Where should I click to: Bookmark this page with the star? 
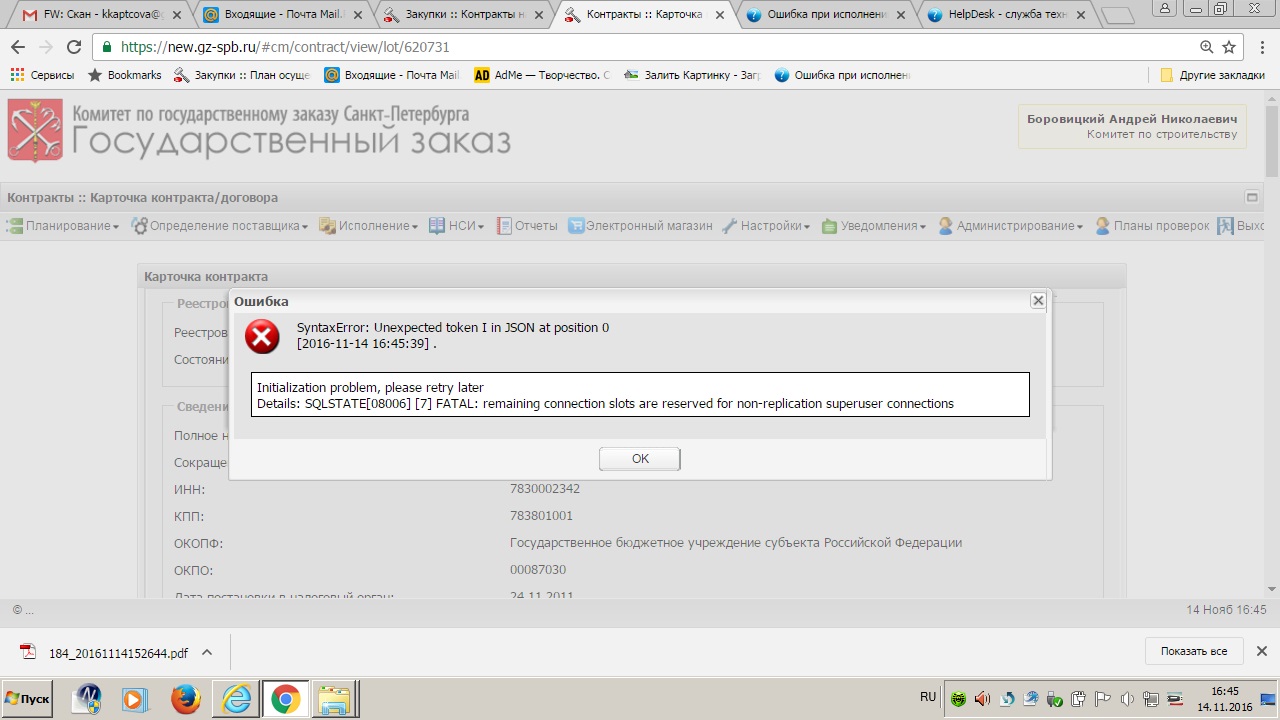click(1229, 47)
